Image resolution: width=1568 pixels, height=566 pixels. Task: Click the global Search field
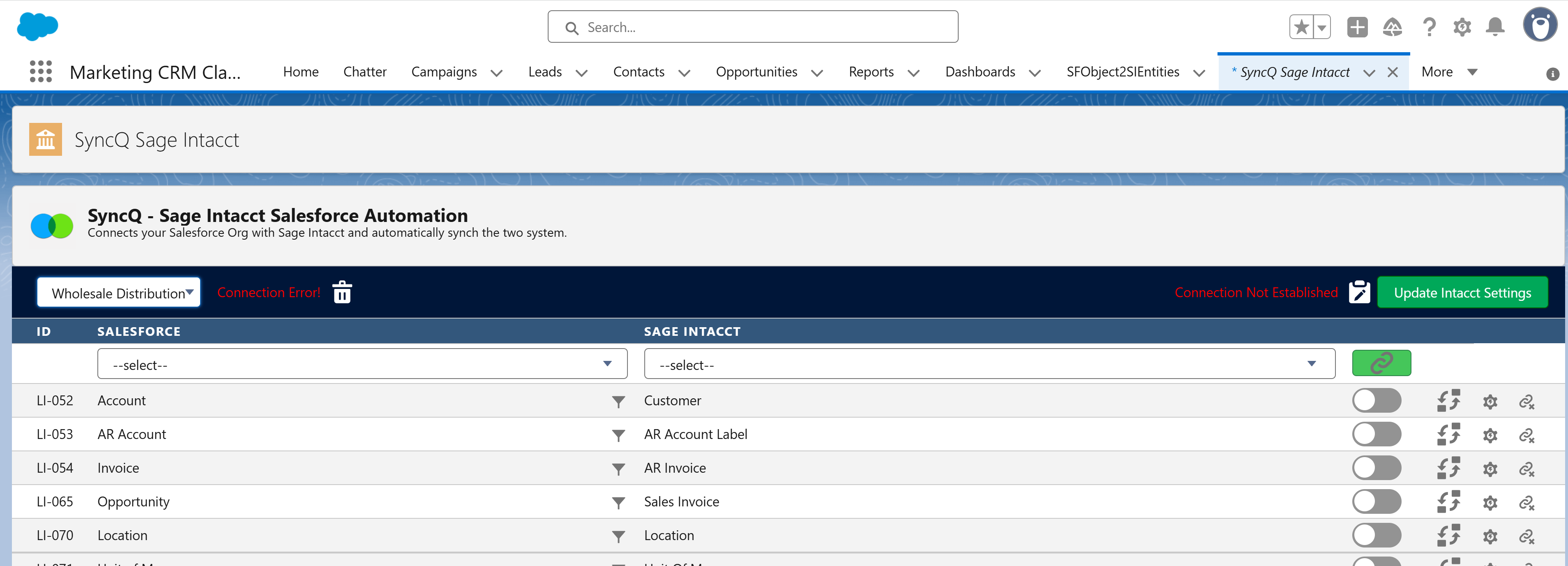click(753, 27)
